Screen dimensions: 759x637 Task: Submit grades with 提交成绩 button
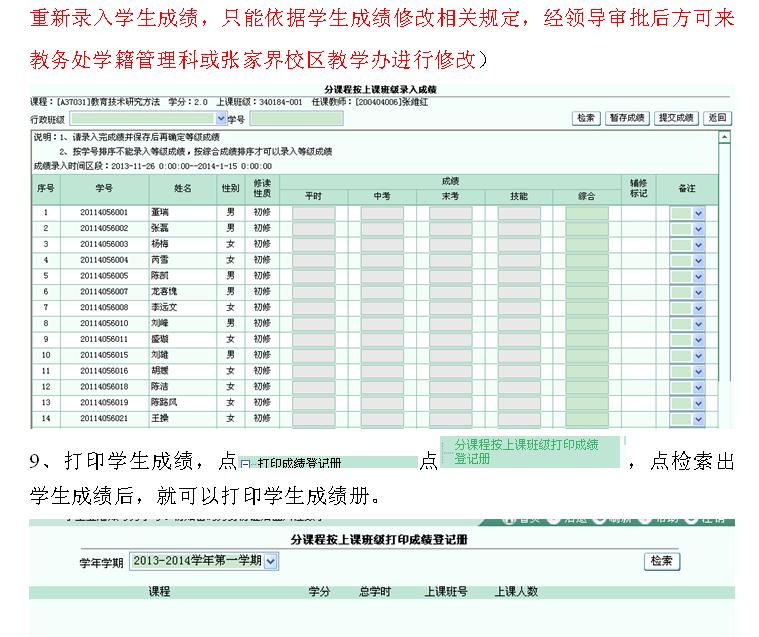tap(676, 118)
